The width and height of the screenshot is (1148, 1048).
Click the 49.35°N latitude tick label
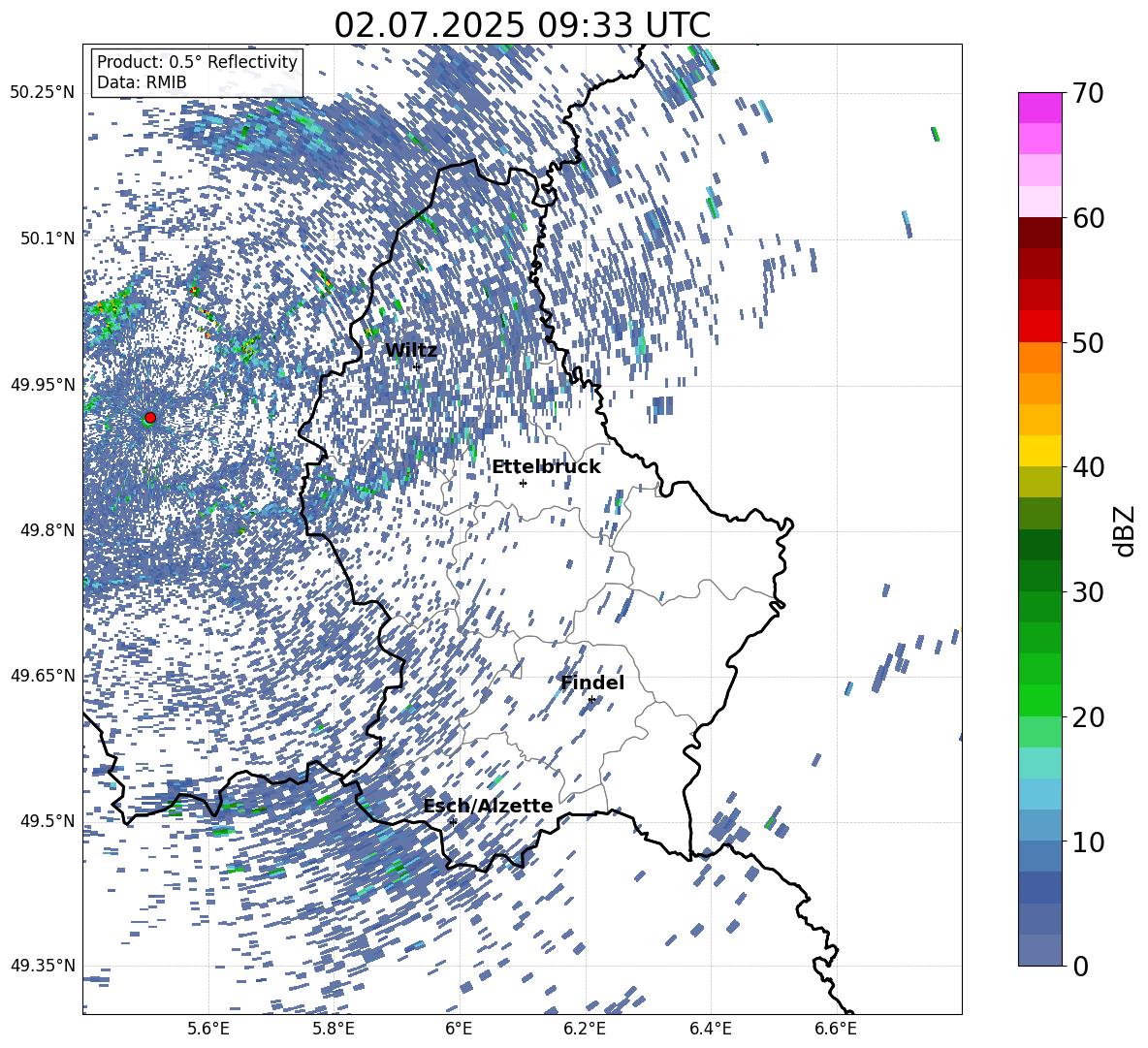pyautogui.click(x=43, y=966)
